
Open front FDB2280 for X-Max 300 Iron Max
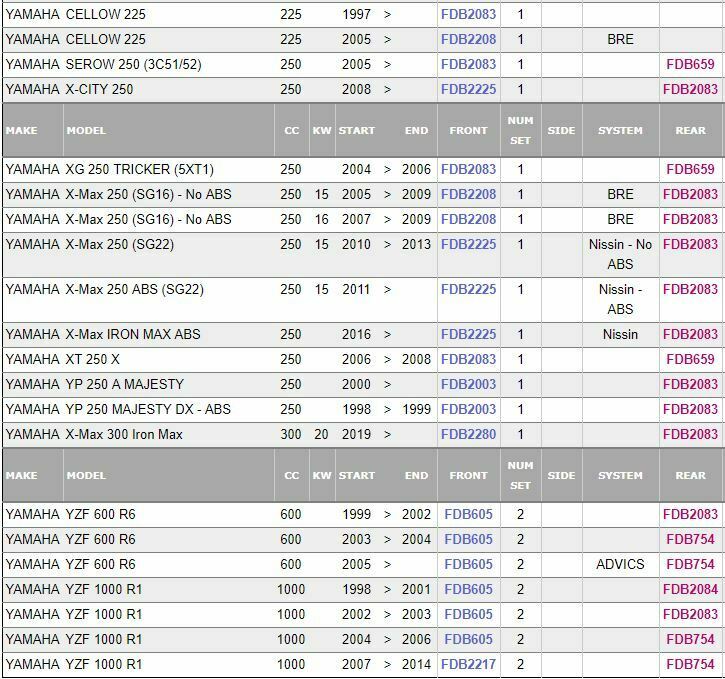click(x=468, y=434)
